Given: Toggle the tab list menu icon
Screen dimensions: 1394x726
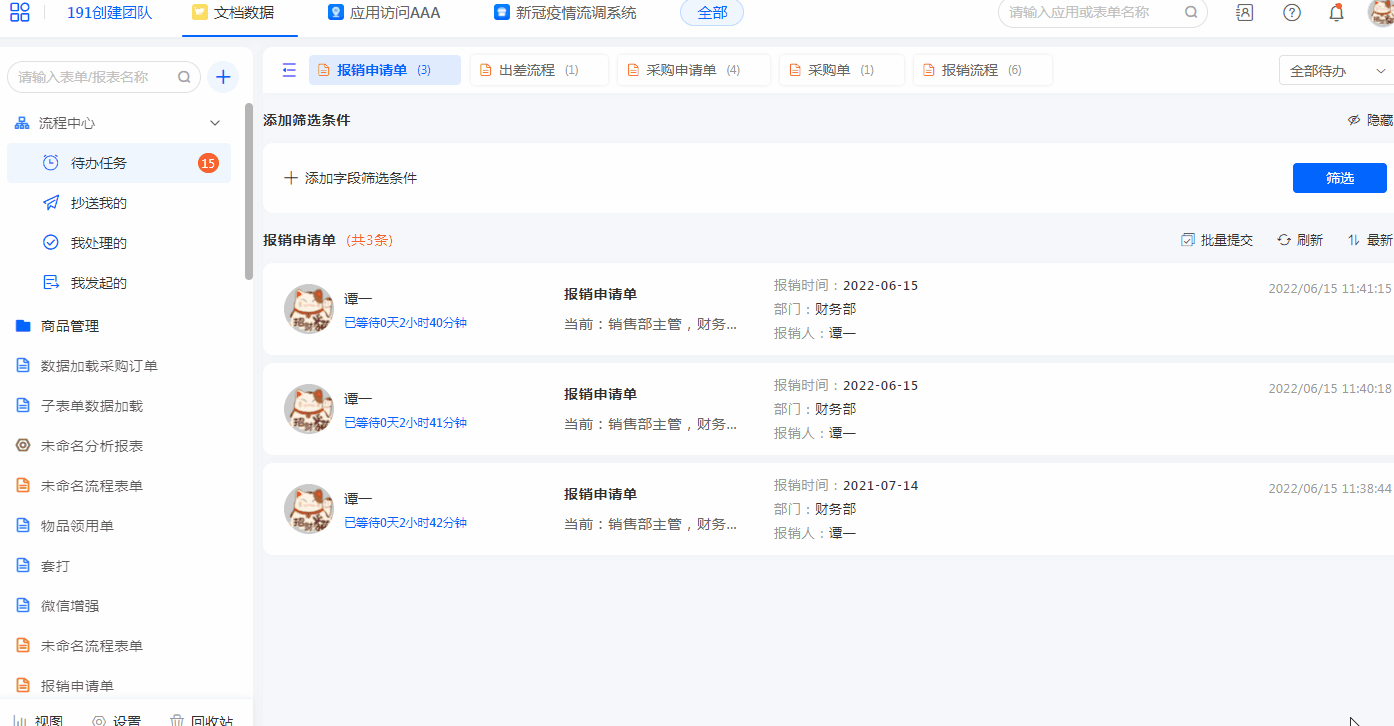Looking at the screenshot, I should point(289,70).
